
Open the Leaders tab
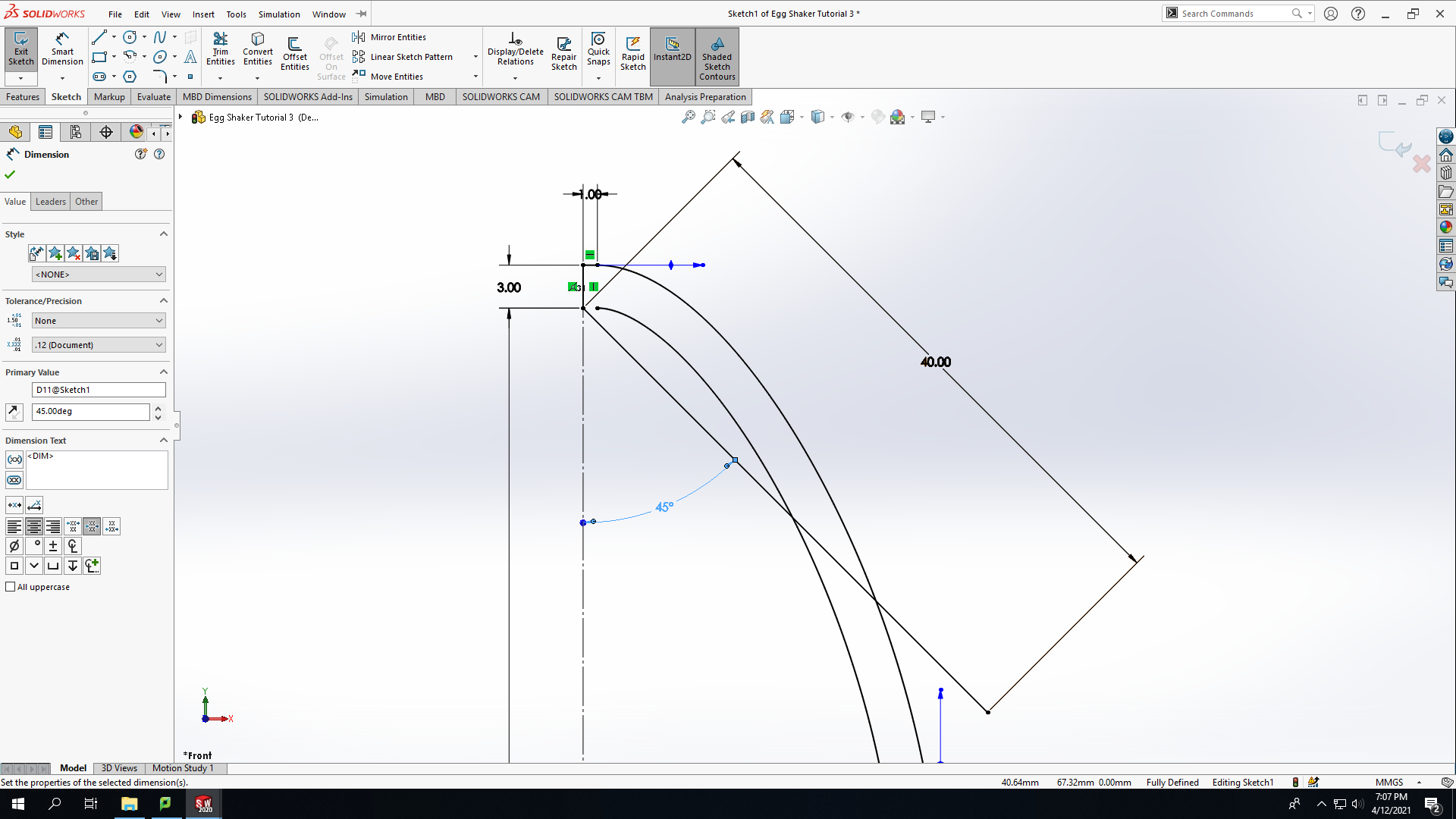point(51,202)
